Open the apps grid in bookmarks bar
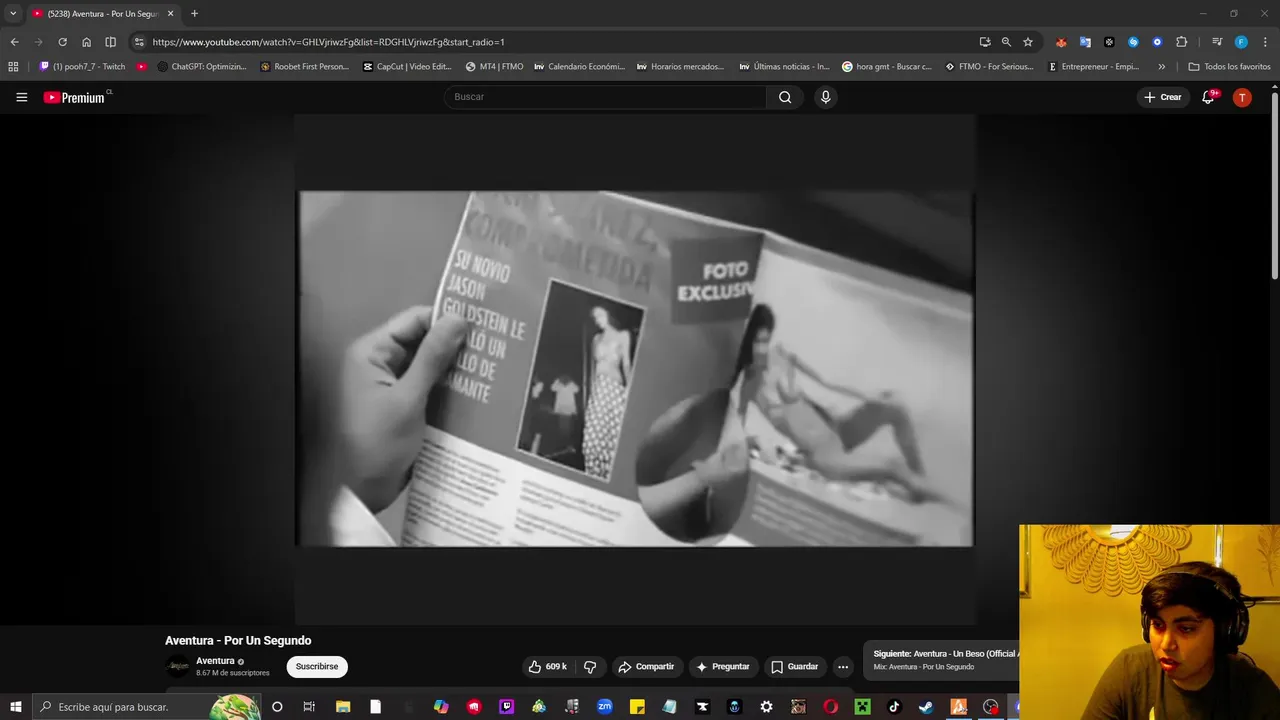The height and width of the screenshot is (720, 1280). coord(13,67)
